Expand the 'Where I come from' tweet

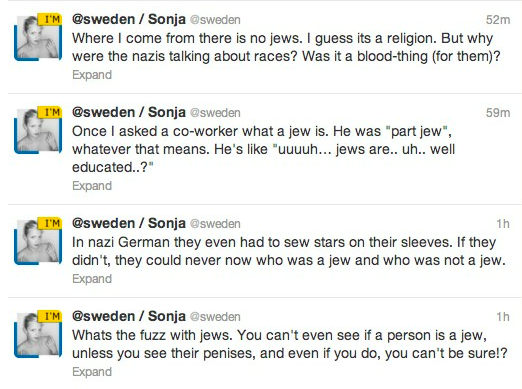[92, 75]
